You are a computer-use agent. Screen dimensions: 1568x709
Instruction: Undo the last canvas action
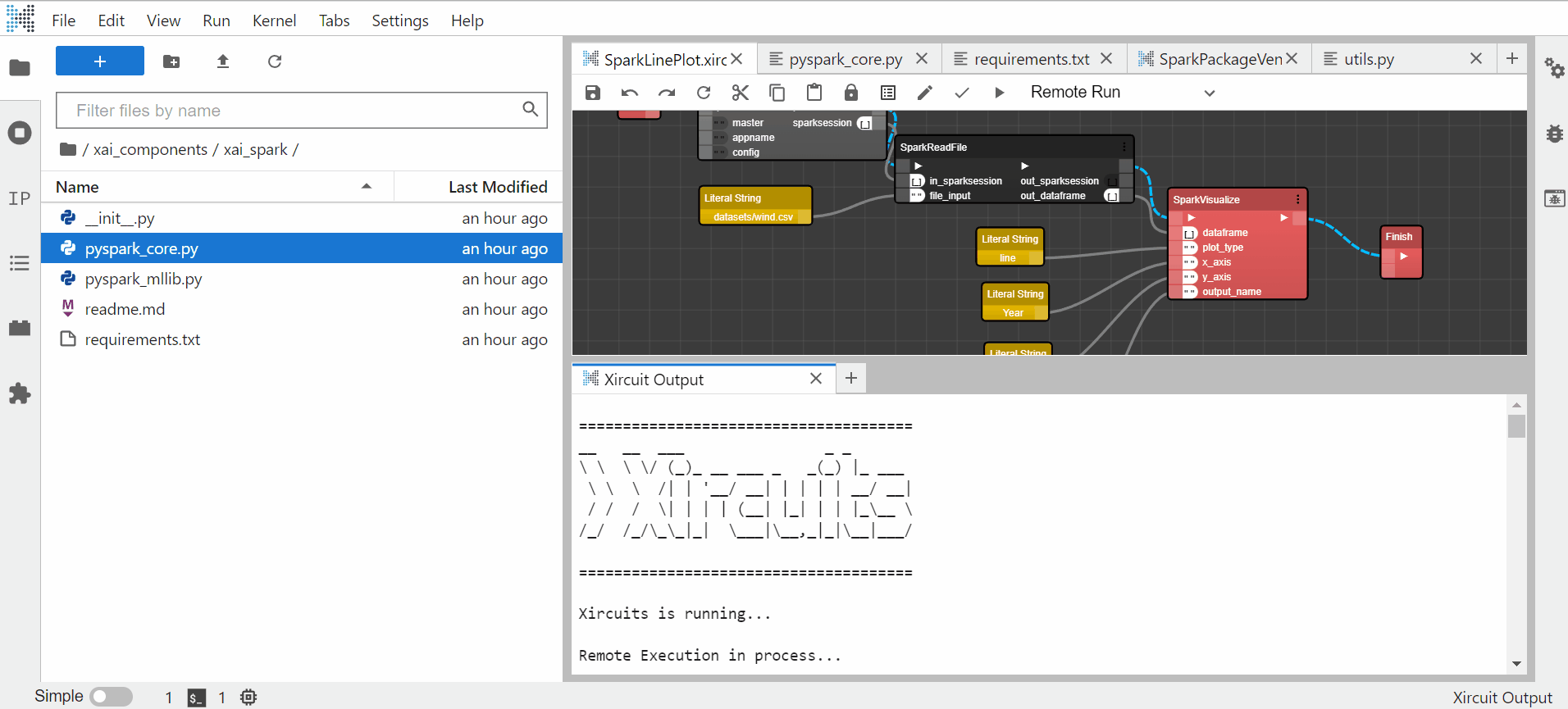pyautogui.click(x=630, y=93)
